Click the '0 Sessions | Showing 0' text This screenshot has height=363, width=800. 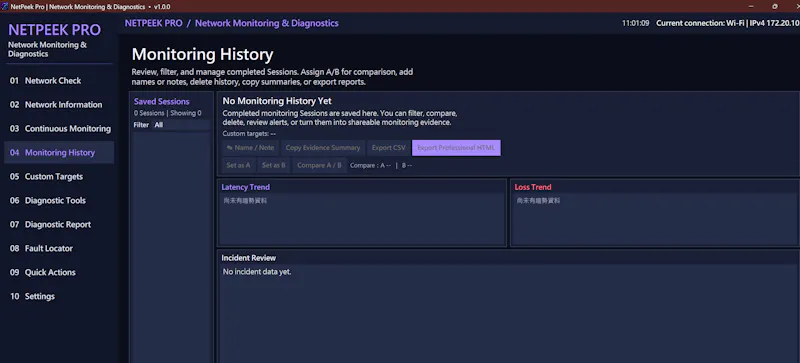coord(168,113)
